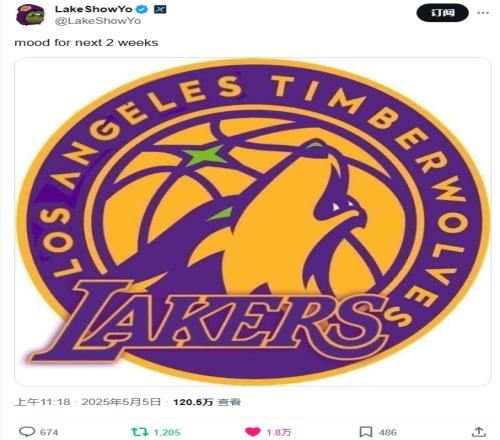Open the reply comment icon
500x440 pixels.
(x=27, y=432)
